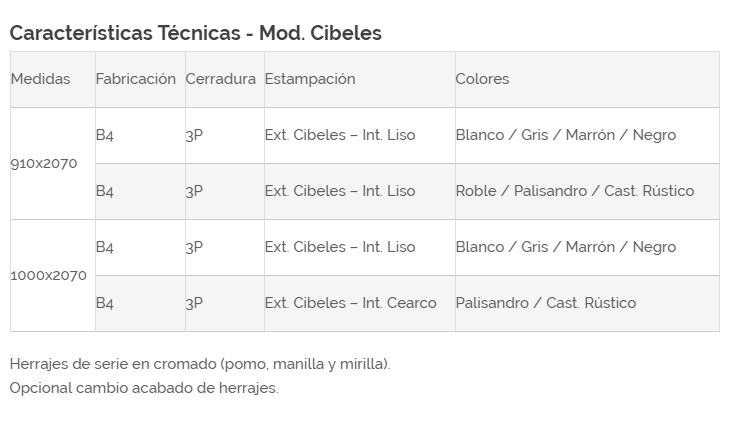
Task: Click the colors cell in the Int. Cearco row
Action: click(x=545, y=303)
